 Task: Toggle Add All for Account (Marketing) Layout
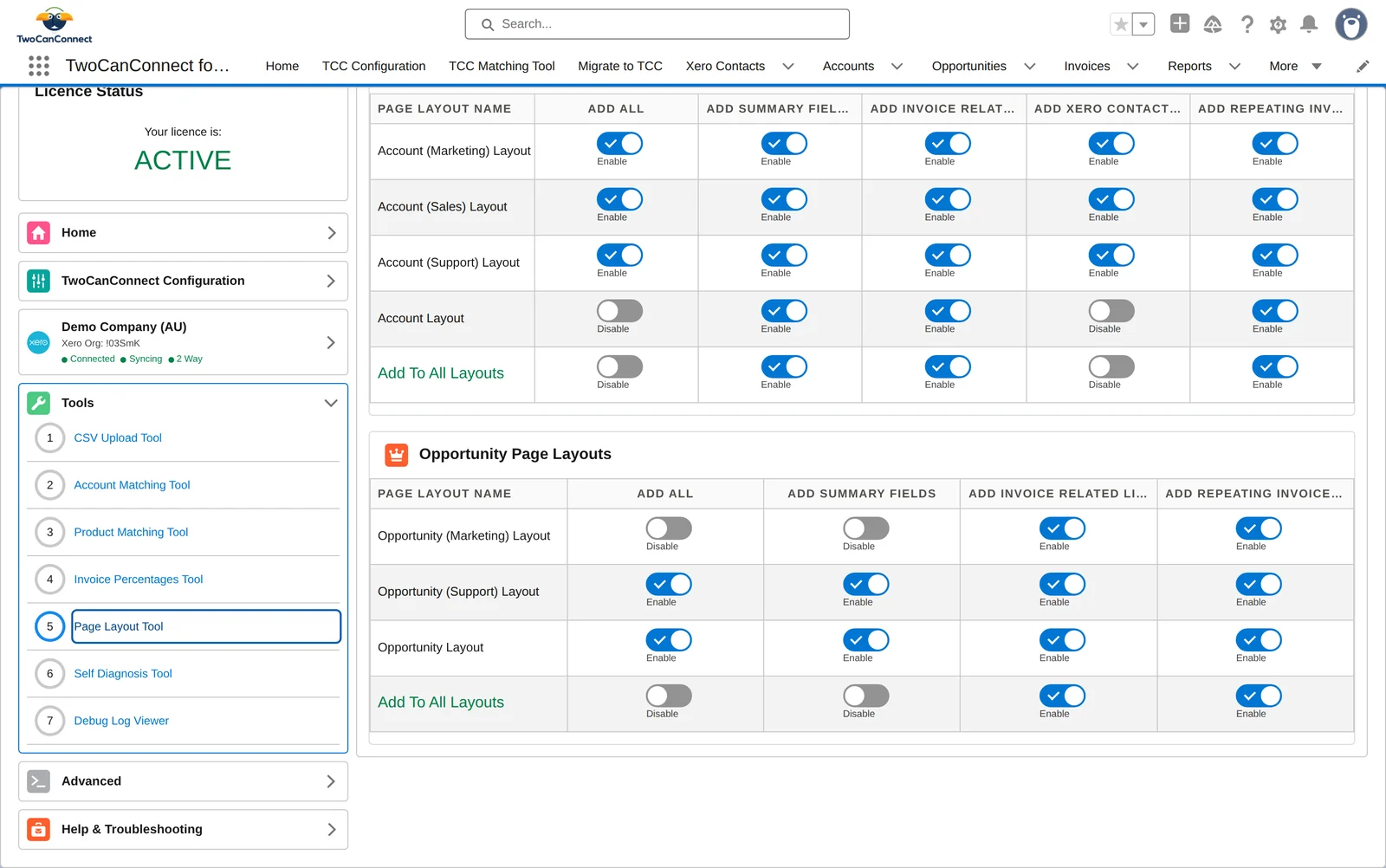619,144
